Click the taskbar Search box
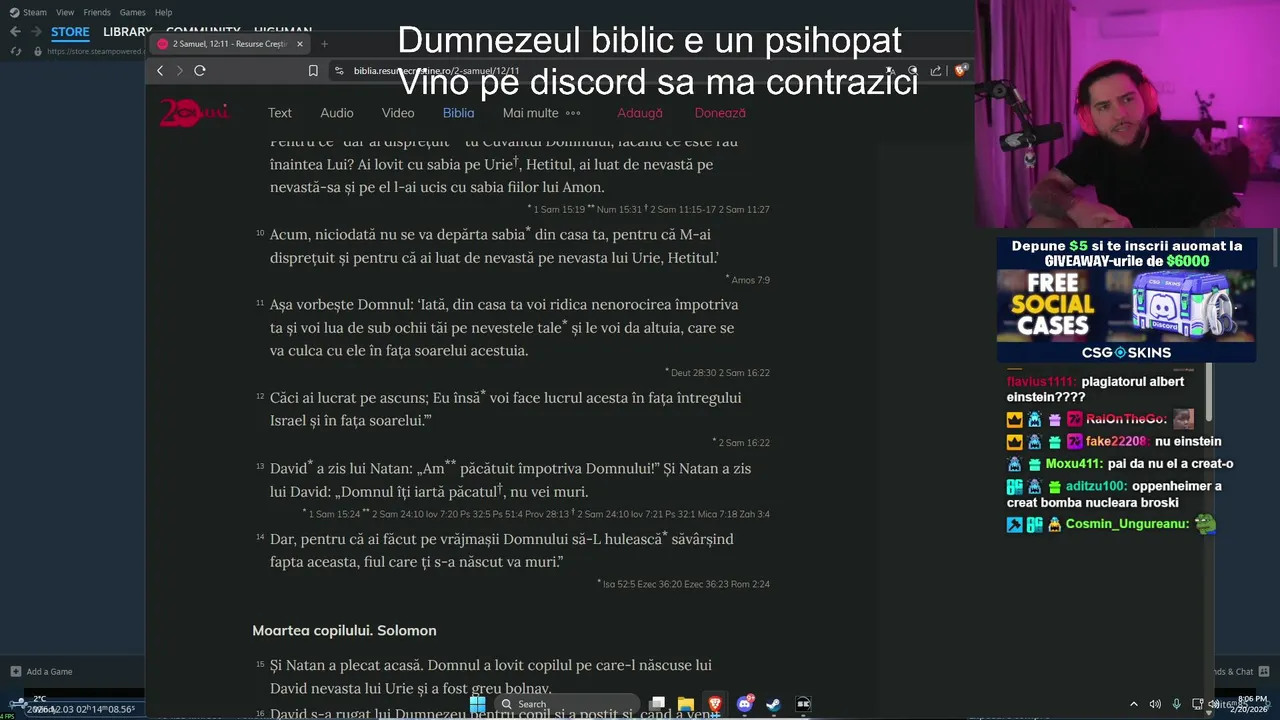The image size is (1280, 720). coord(568,704)
